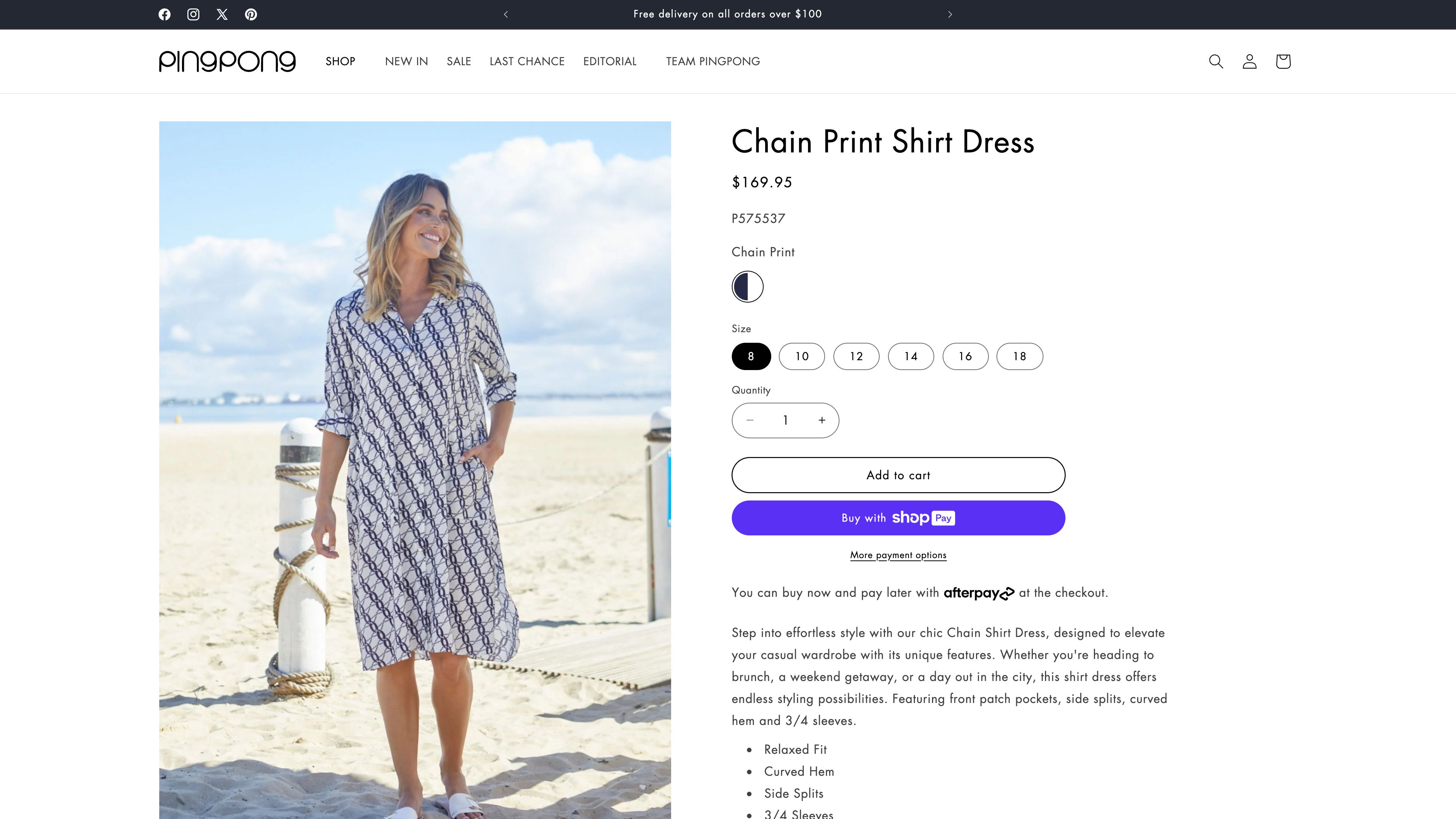Screen dimensions: 1456x819
Task: Select the Chain Print color swatch
Action: tap(747, 287)
